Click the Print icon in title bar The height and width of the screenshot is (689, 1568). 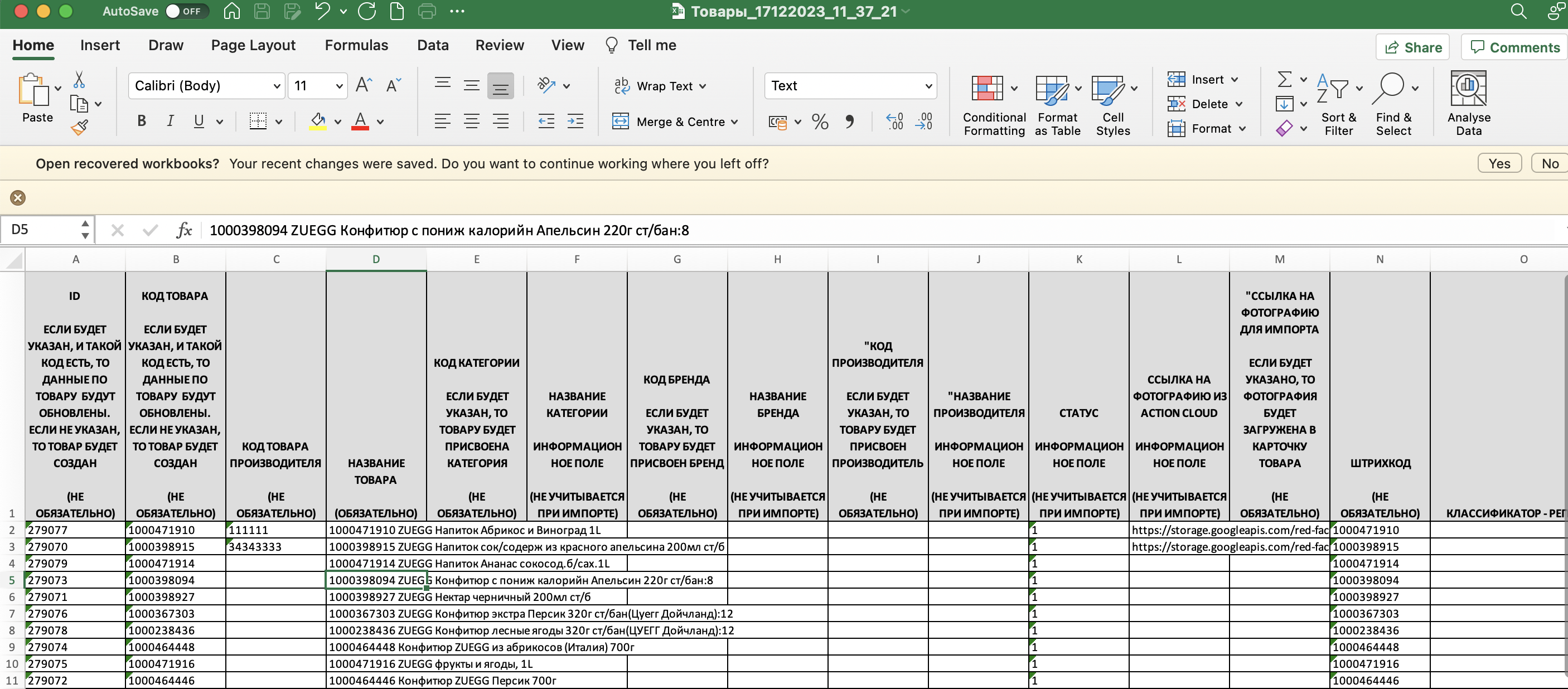point(427,11)
